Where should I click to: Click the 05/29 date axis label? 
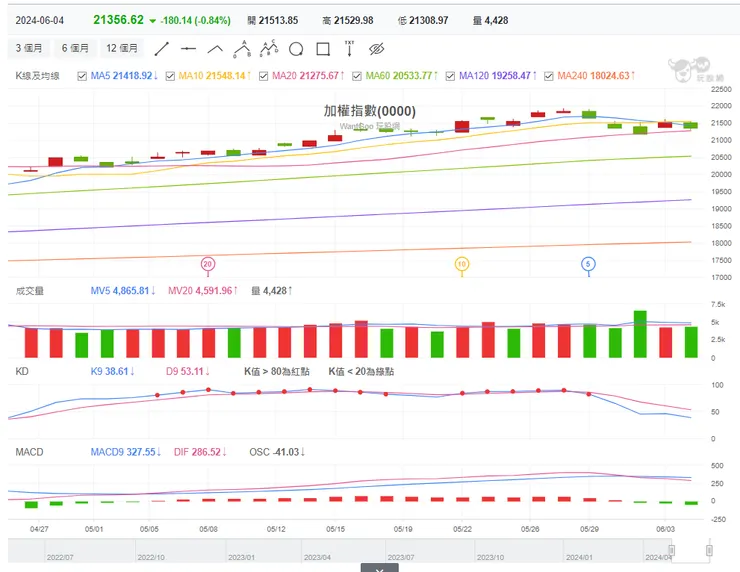click(589, 529)
